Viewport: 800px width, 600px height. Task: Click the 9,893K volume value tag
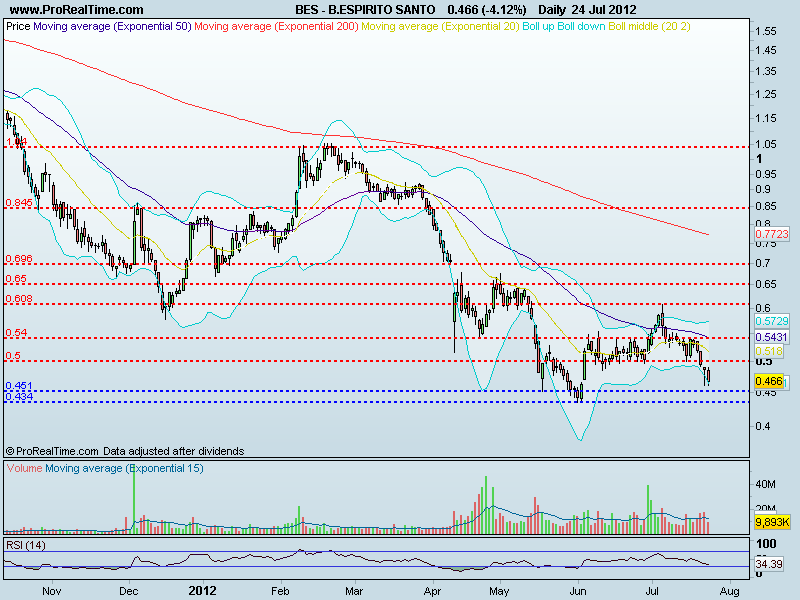click(x=772, y=522)
